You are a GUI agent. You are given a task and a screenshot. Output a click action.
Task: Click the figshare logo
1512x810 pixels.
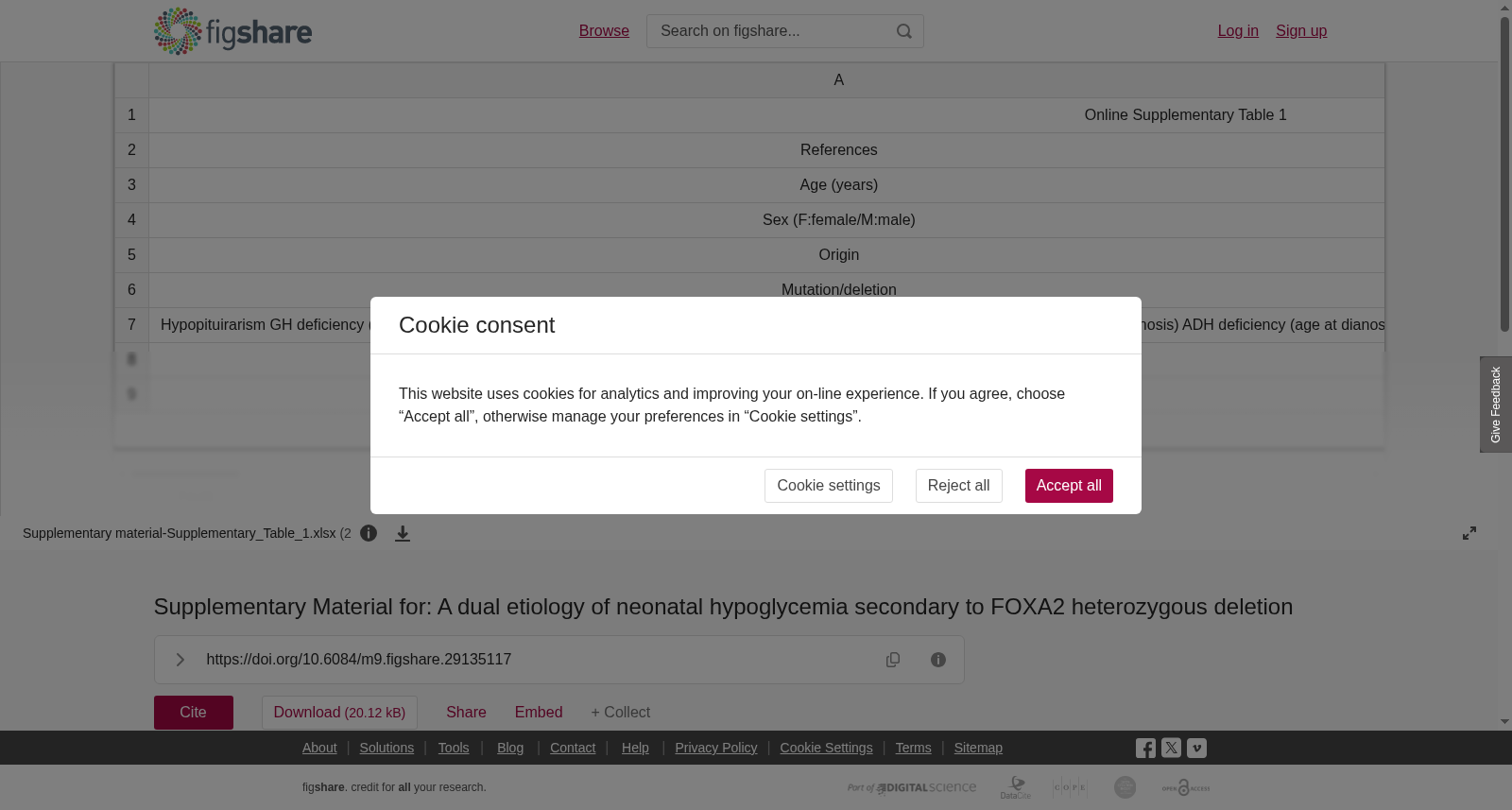tap(232, 31)
